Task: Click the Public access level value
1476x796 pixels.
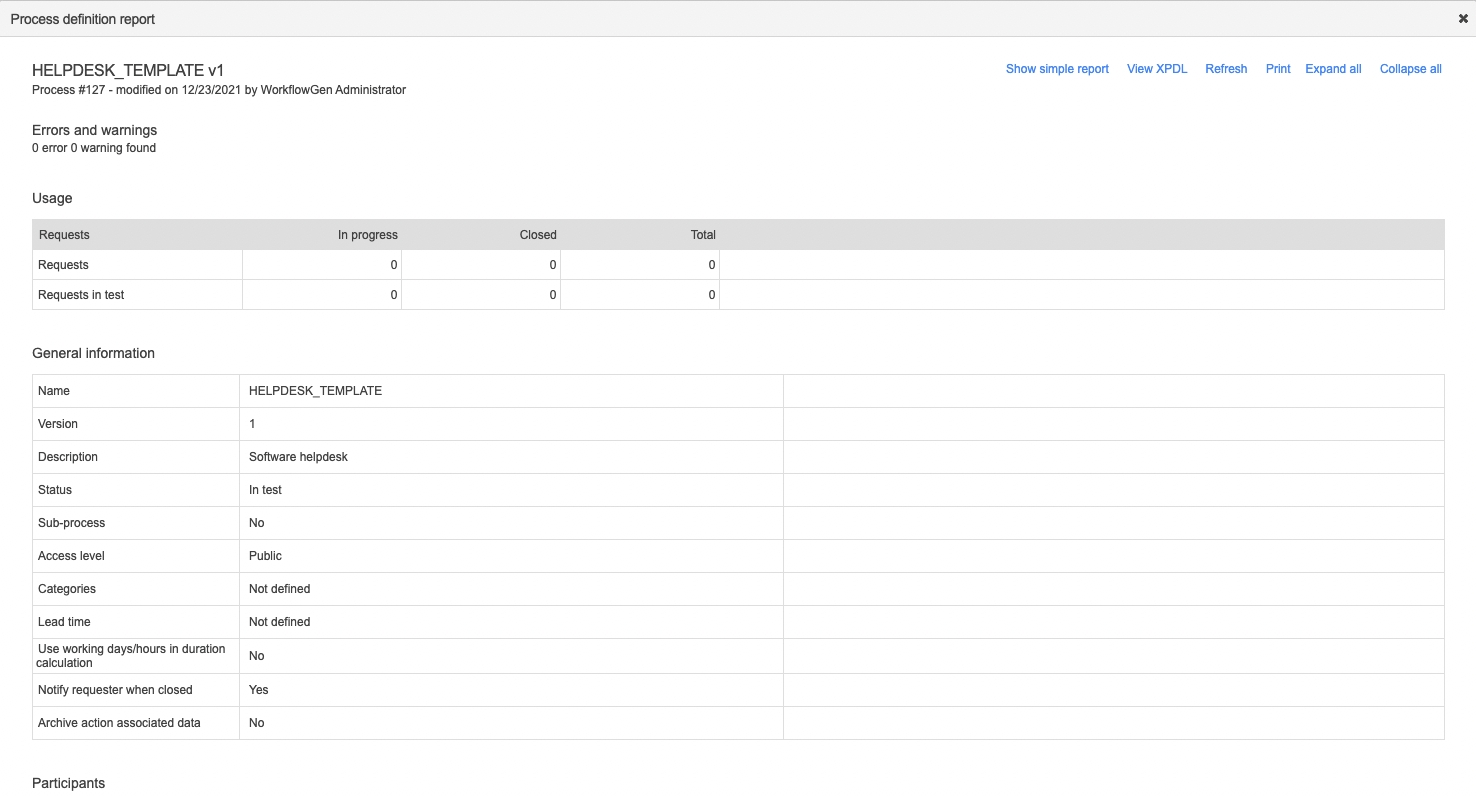Action: pyautogui.click(x=265, y=556)
